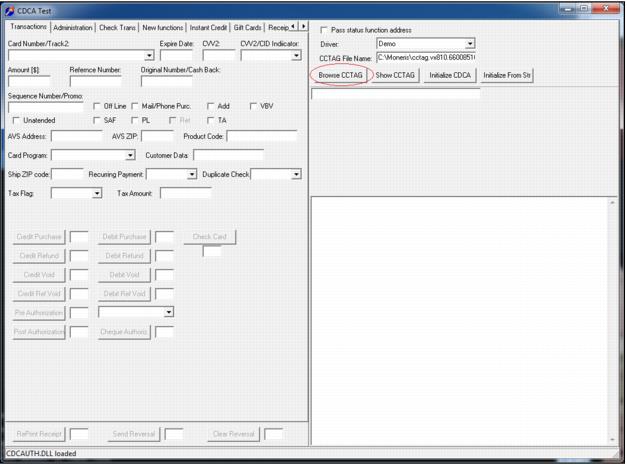Tick the Mail/Phone Purc. checkbox

[x=135, y=106]
